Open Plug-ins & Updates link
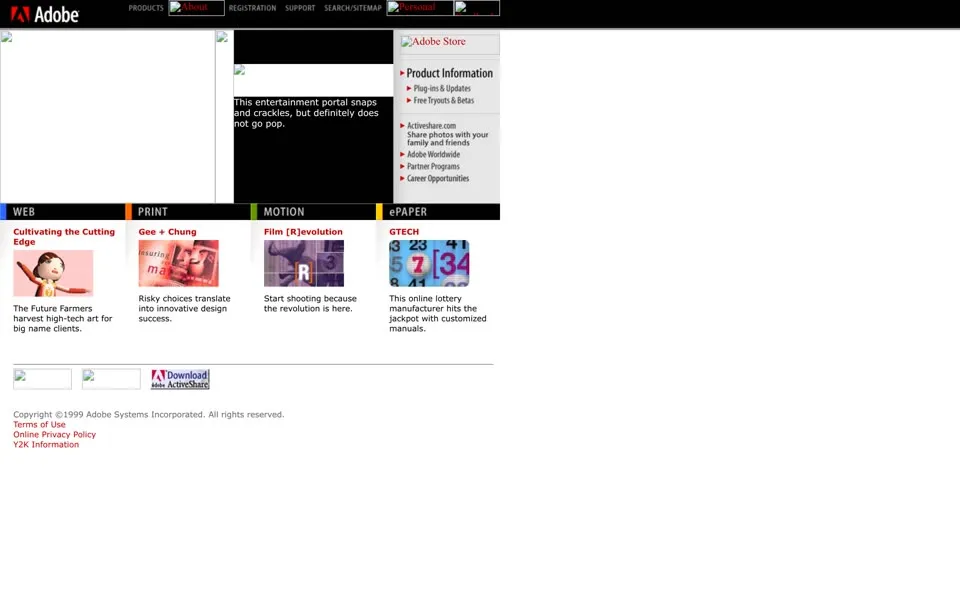Screen dimensions: 960x600 (442, 88)
